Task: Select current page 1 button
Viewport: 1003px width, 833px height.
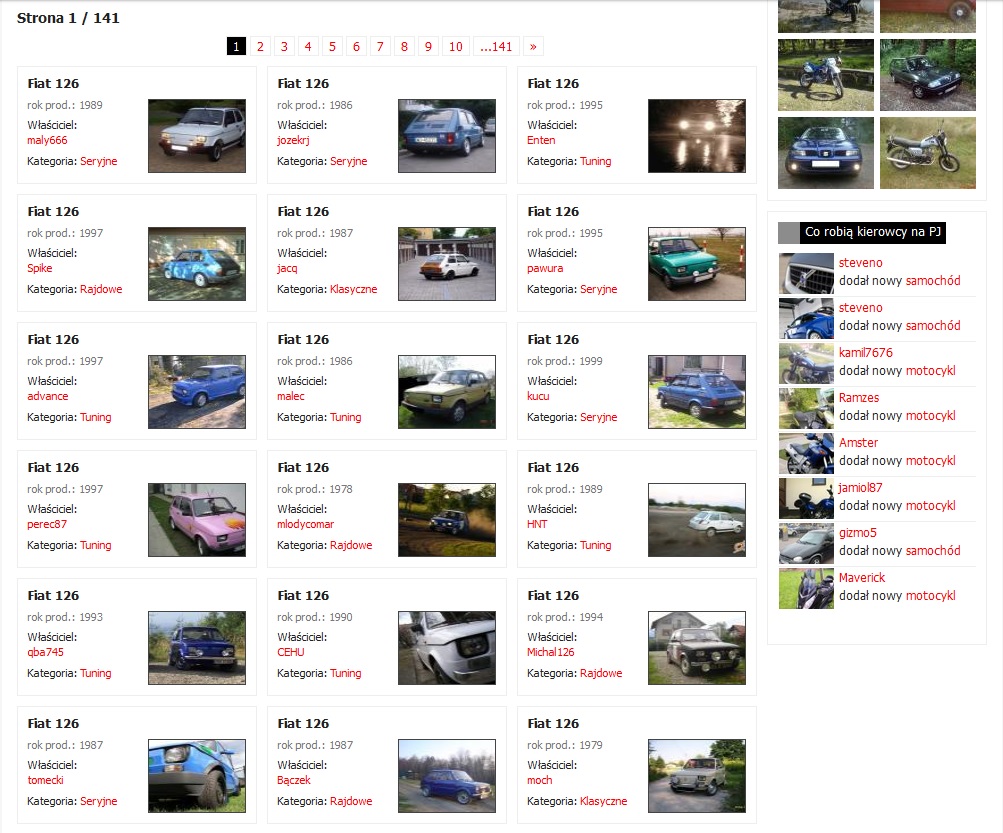Action: click(236, 46)
